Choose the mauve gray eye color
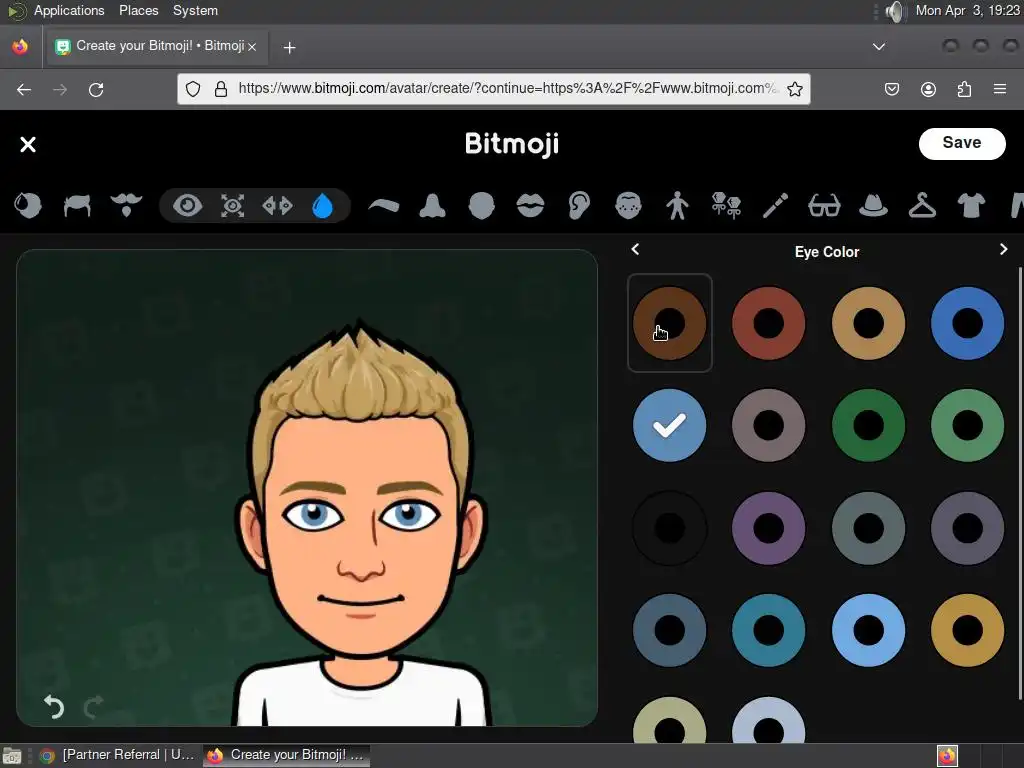Image resolution: width=1024 pixels, height=768 pixels. coord(769,425)
